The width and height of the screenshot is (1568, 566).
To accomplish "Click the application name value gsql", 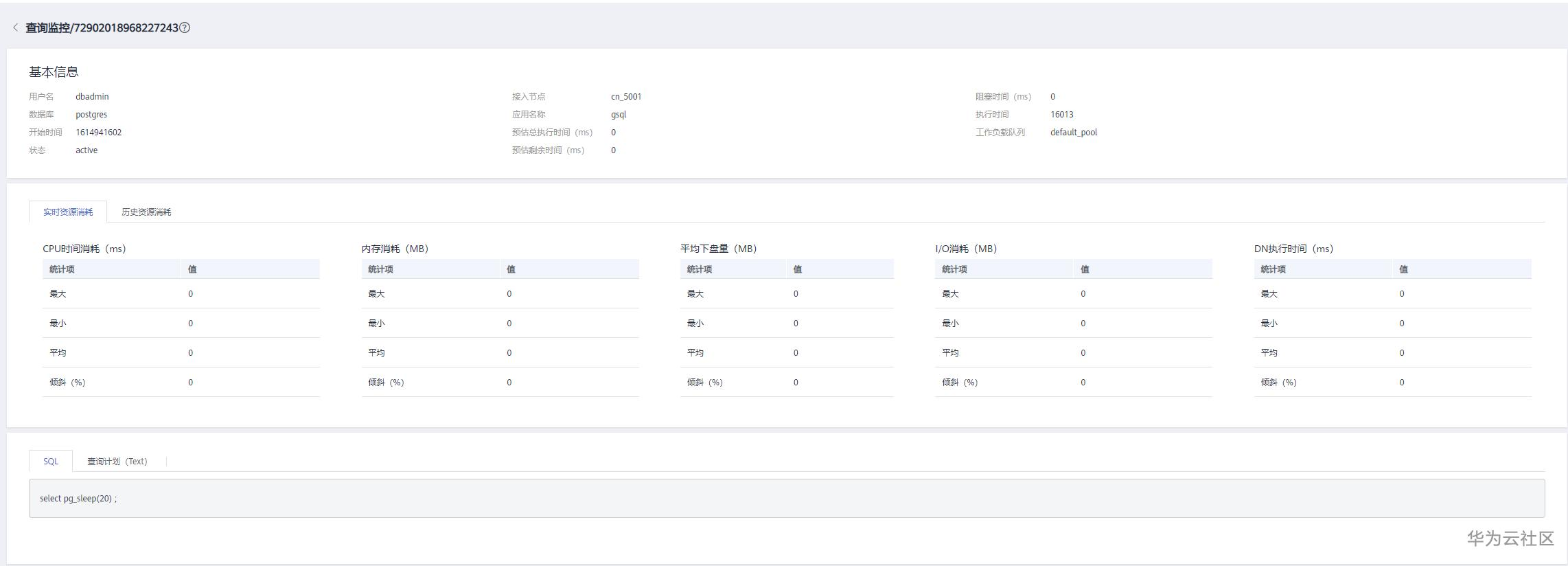I will click(619, 115).
